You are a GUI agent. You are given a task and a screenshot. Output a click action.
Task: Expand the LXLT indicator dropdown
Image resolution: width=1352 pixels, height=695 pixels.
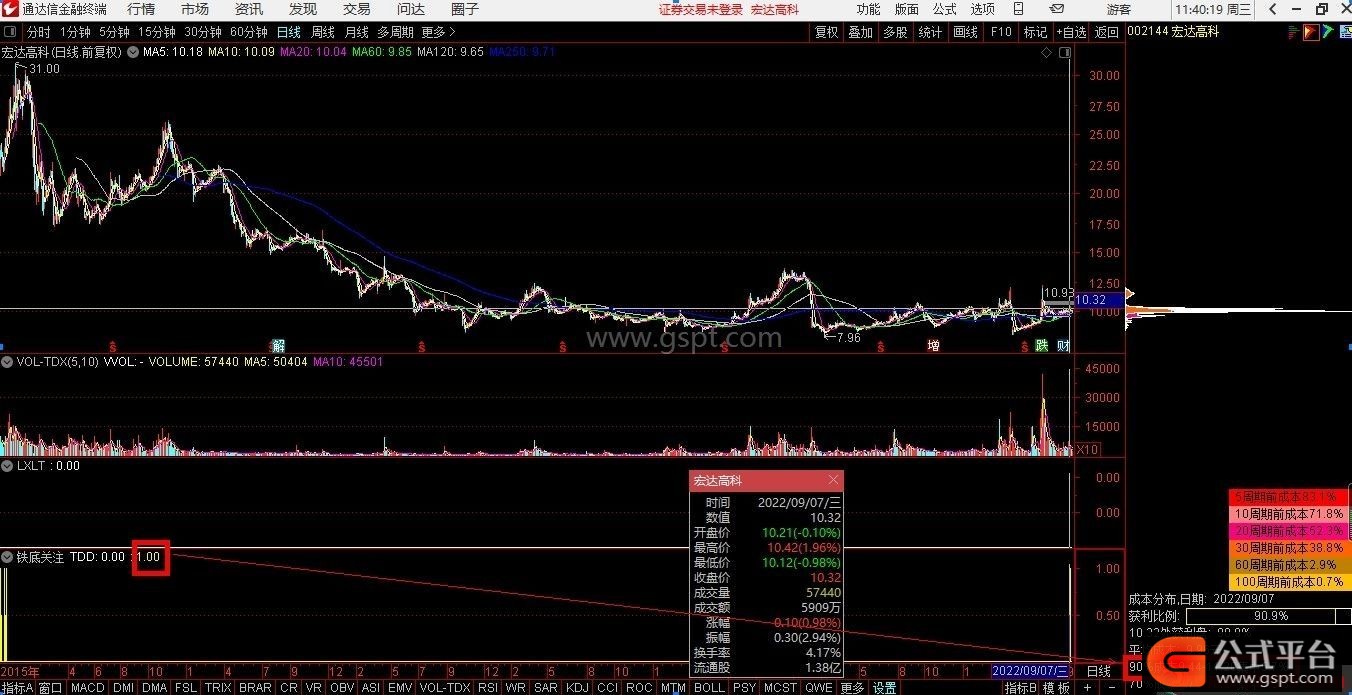[x=7, y=466]
